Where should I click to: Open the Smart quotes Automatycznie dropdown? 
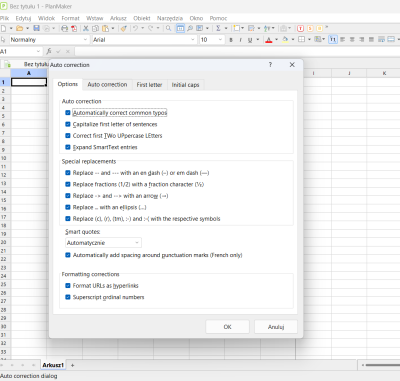pyautogui.click(x=103, y=243)
